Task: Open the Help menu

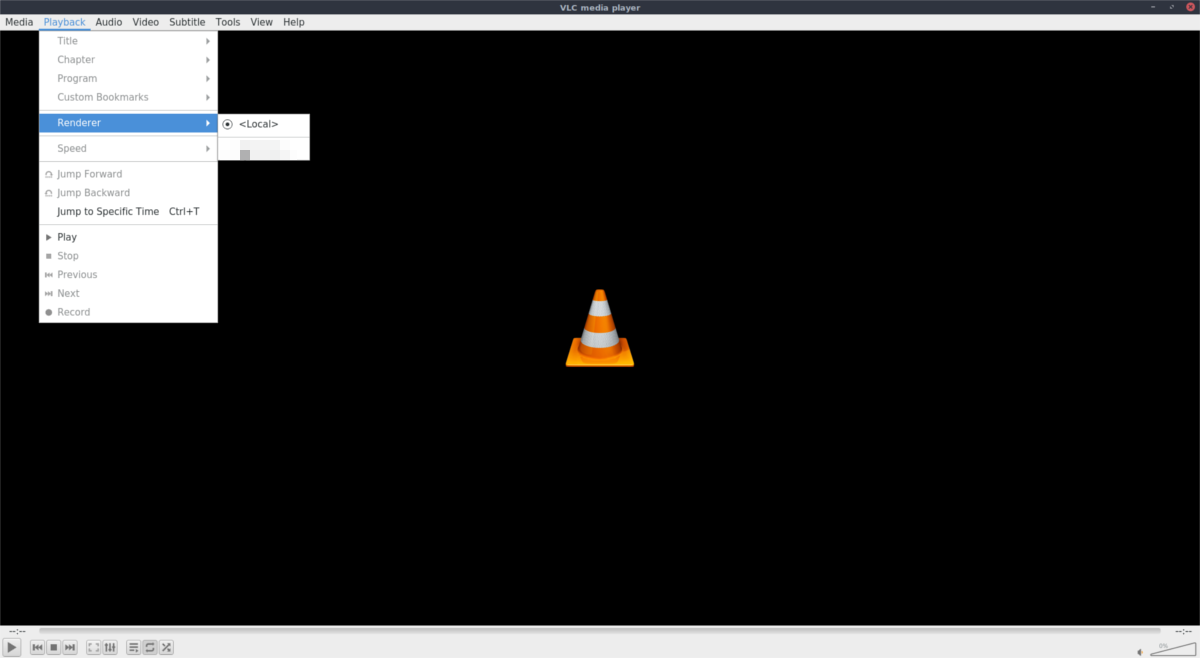Action: 294,22
